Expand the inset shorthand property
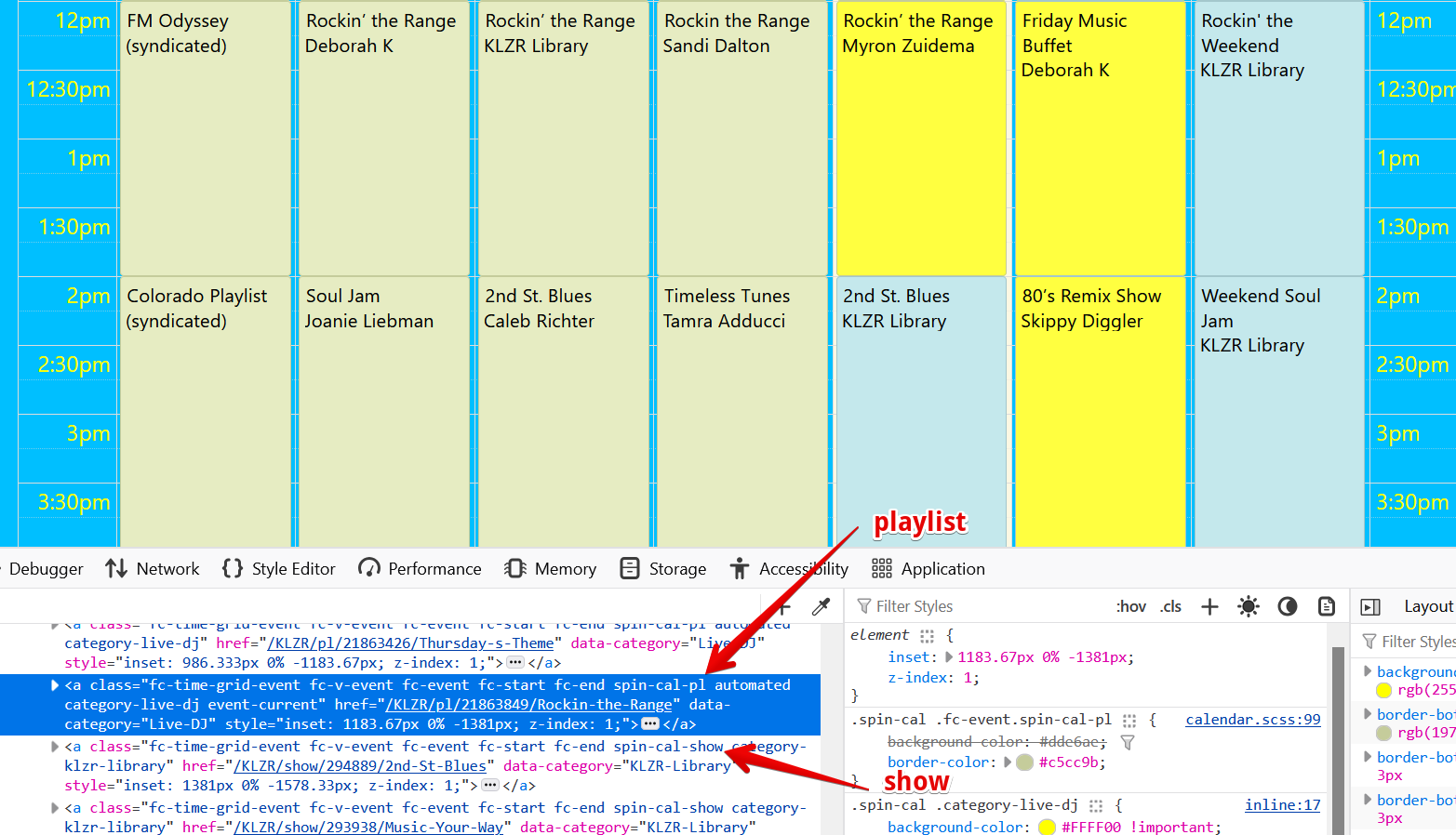The width and height of the screenshot is (1456, 835). (949, 657)
